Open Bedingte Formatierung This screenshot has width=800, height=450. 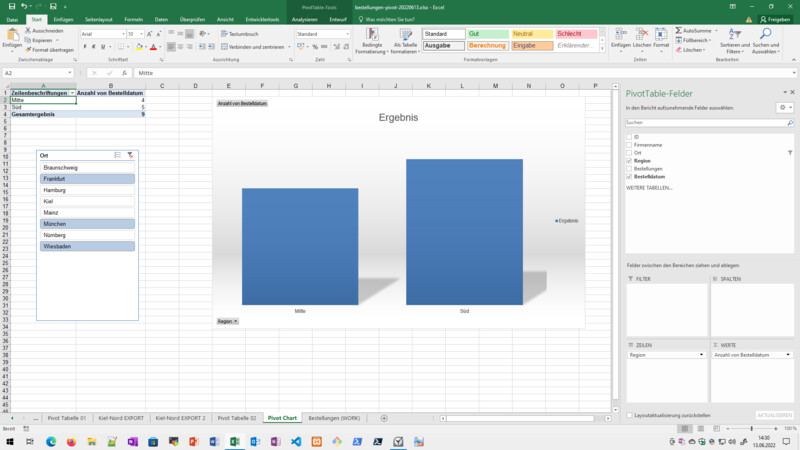pyautogui.click(x=372, y=41)
